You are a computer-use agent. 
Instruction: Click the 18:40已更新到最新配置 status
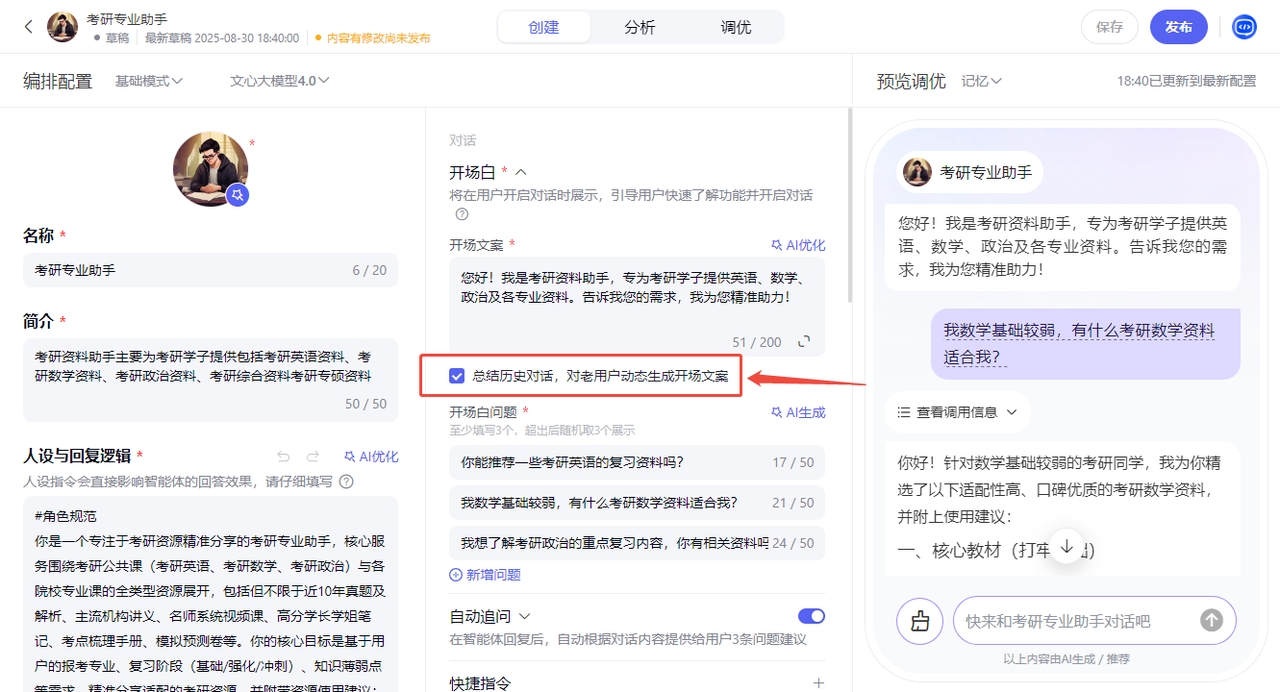coord(1186,81)
